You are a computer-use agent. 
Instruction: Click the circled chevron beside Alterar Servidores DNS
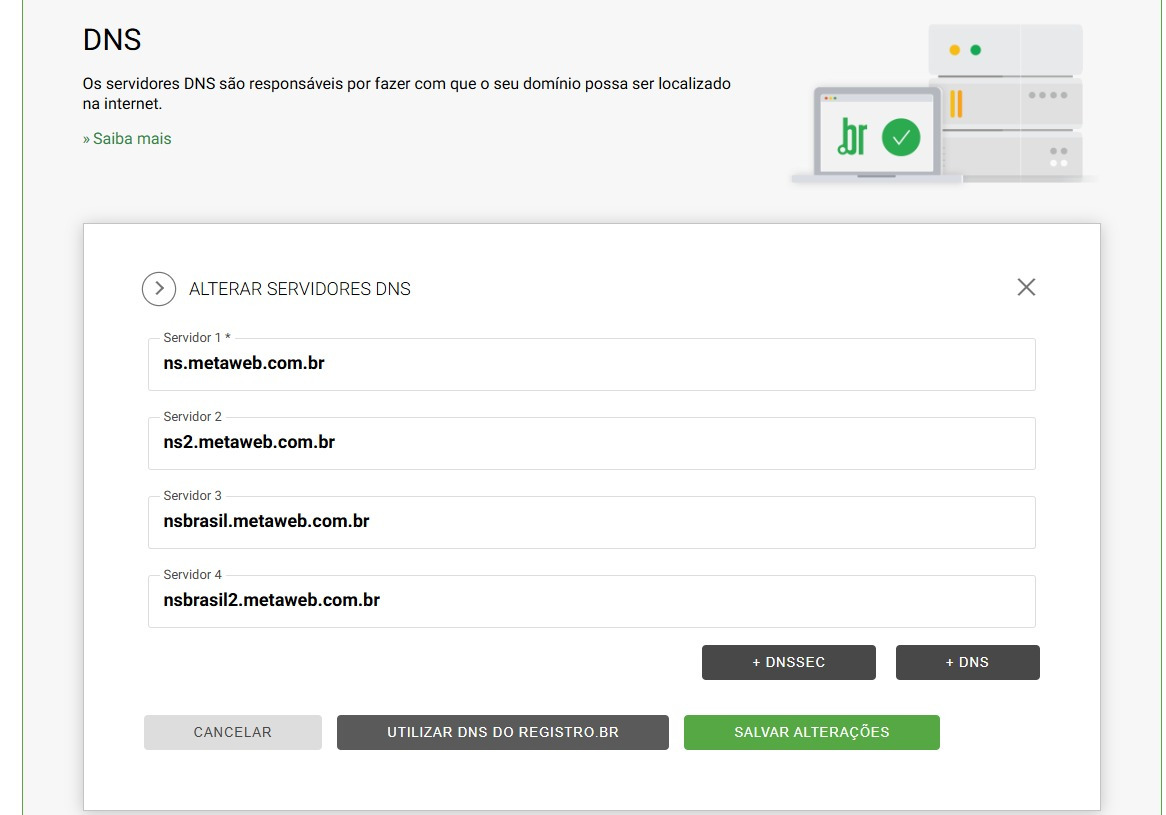point(159,289)
